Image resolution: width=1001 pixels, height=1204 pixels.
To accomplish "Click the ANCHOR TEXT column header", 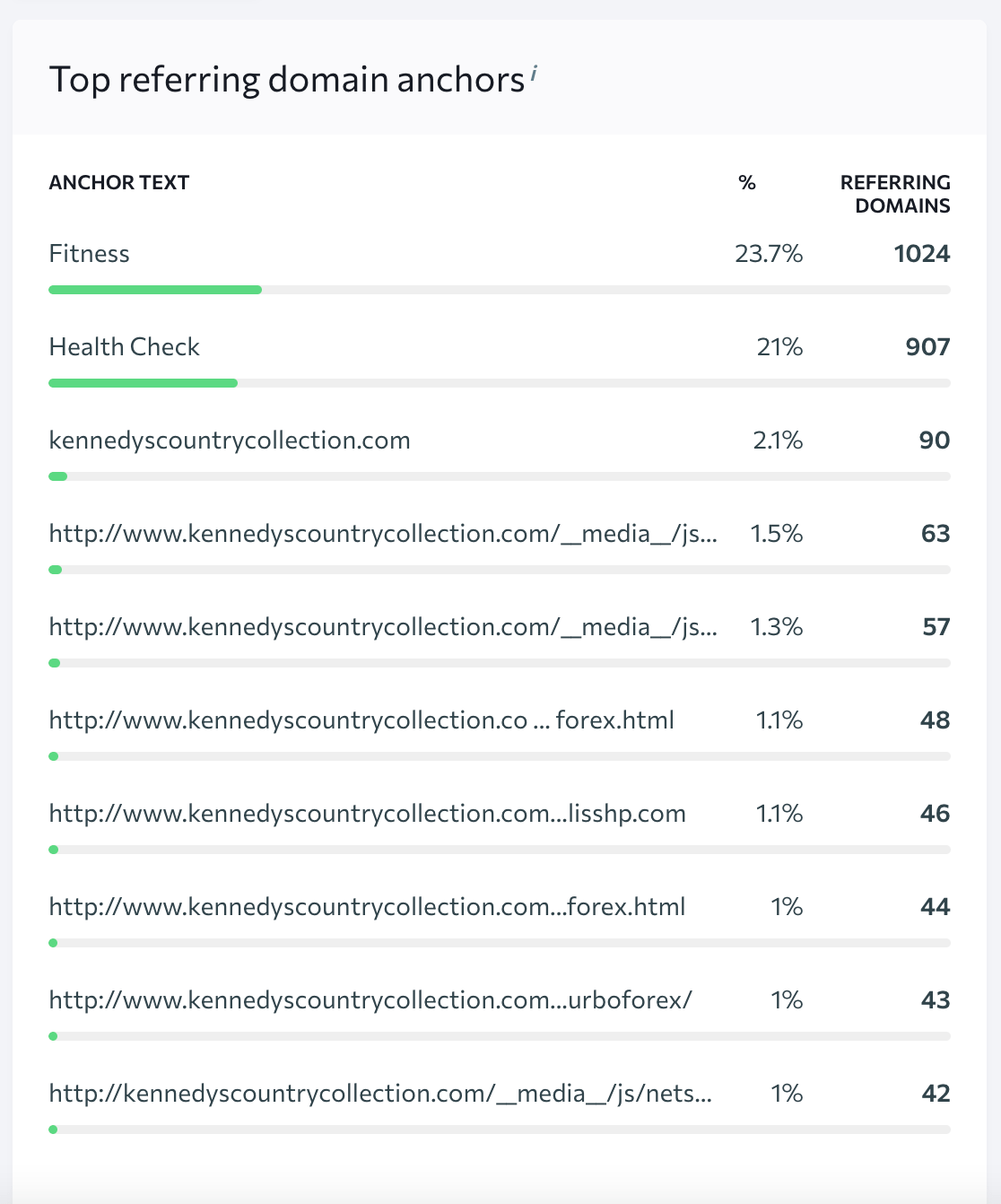I will (x=118, y=183).
